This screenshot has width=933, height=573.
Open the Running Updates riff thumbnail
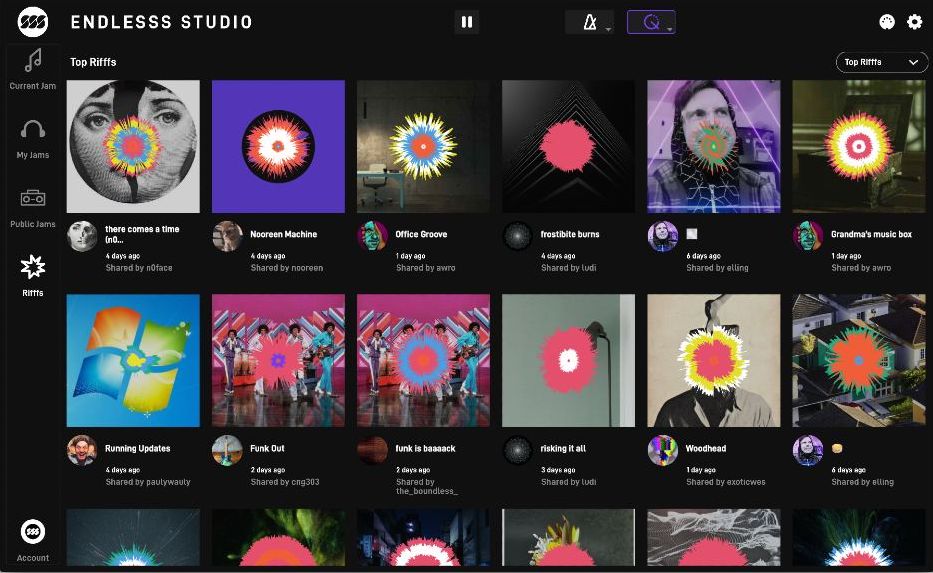[133, 361]
